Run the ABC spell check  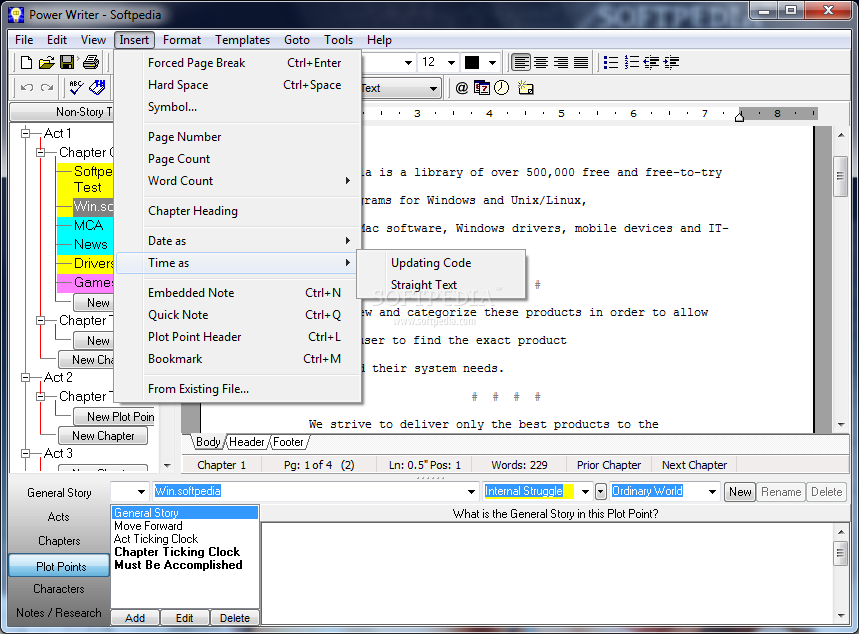[76, 88]
